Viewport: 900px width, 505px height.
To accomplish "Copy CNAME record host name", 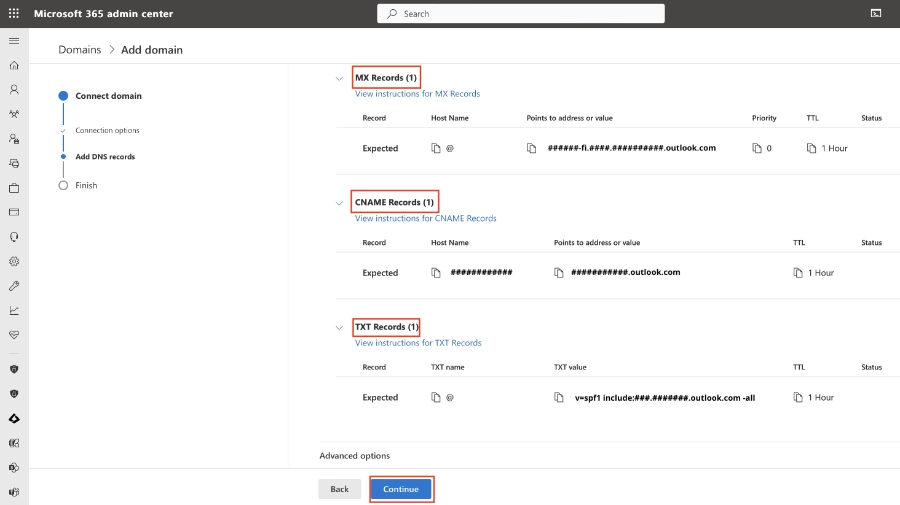I will point(436,273).
